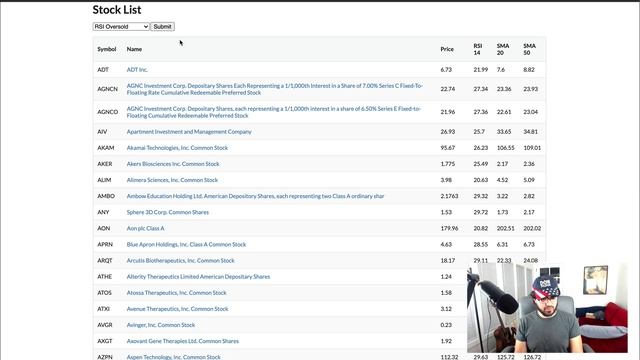This screenshot has width=640, height=360.
Task: Open Alterity Therapeutics Limited link
Action: point(198,277)
